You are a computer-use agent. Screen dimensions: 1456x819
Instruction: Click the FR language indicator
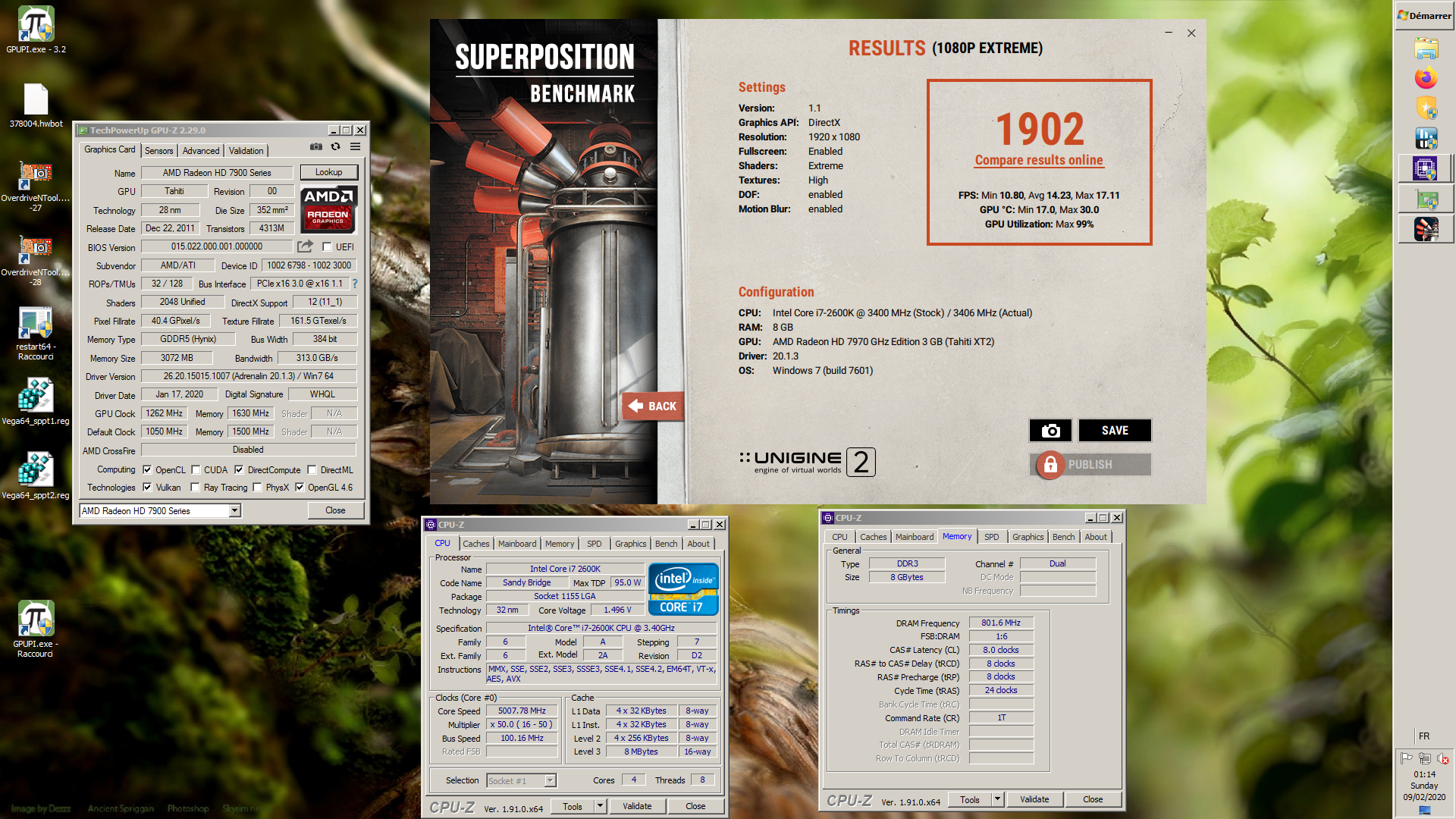coord(1424,736)
